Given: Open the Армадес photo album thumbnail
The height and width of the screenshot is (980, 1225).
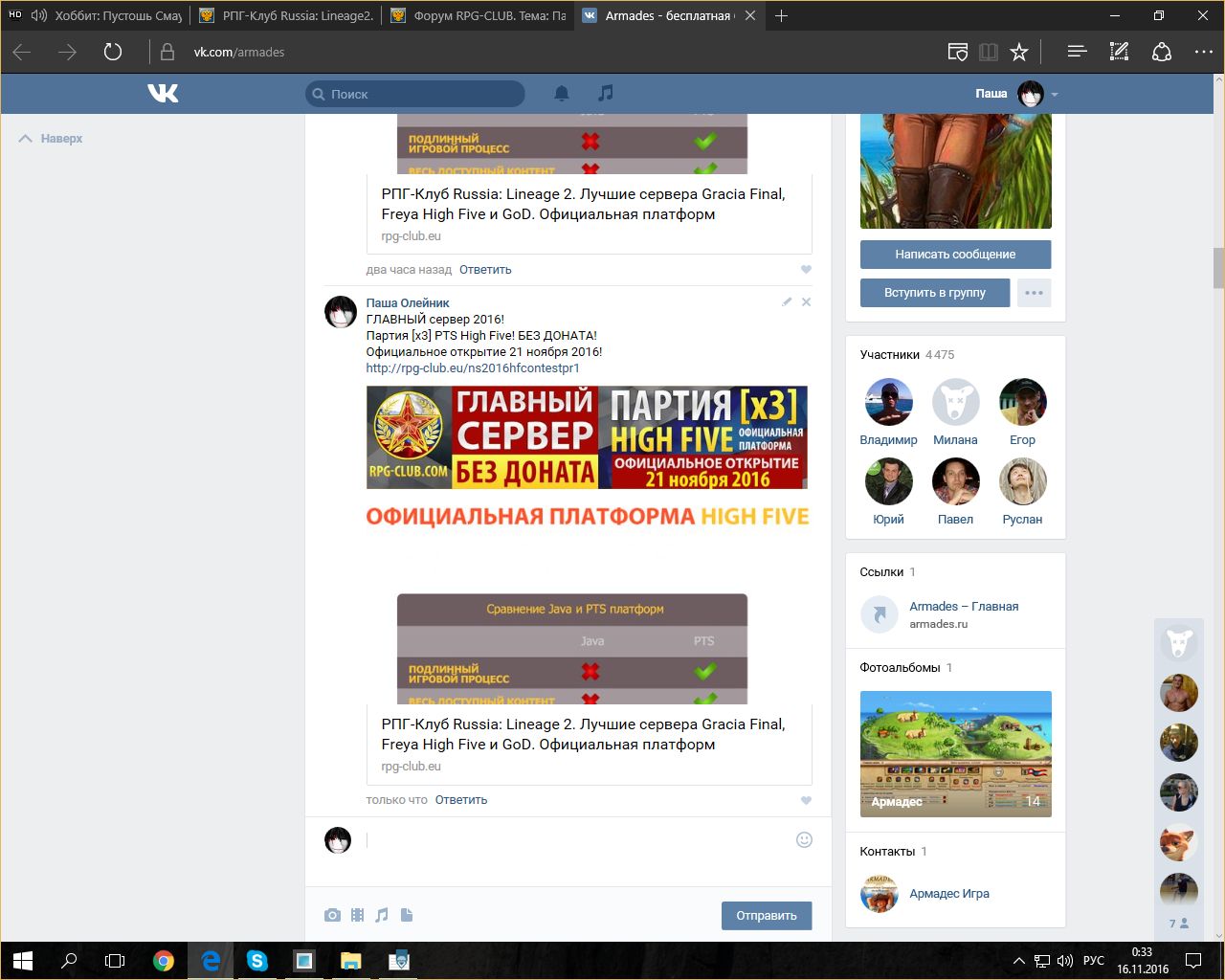Looking at the screenshot, I should 955,754.
